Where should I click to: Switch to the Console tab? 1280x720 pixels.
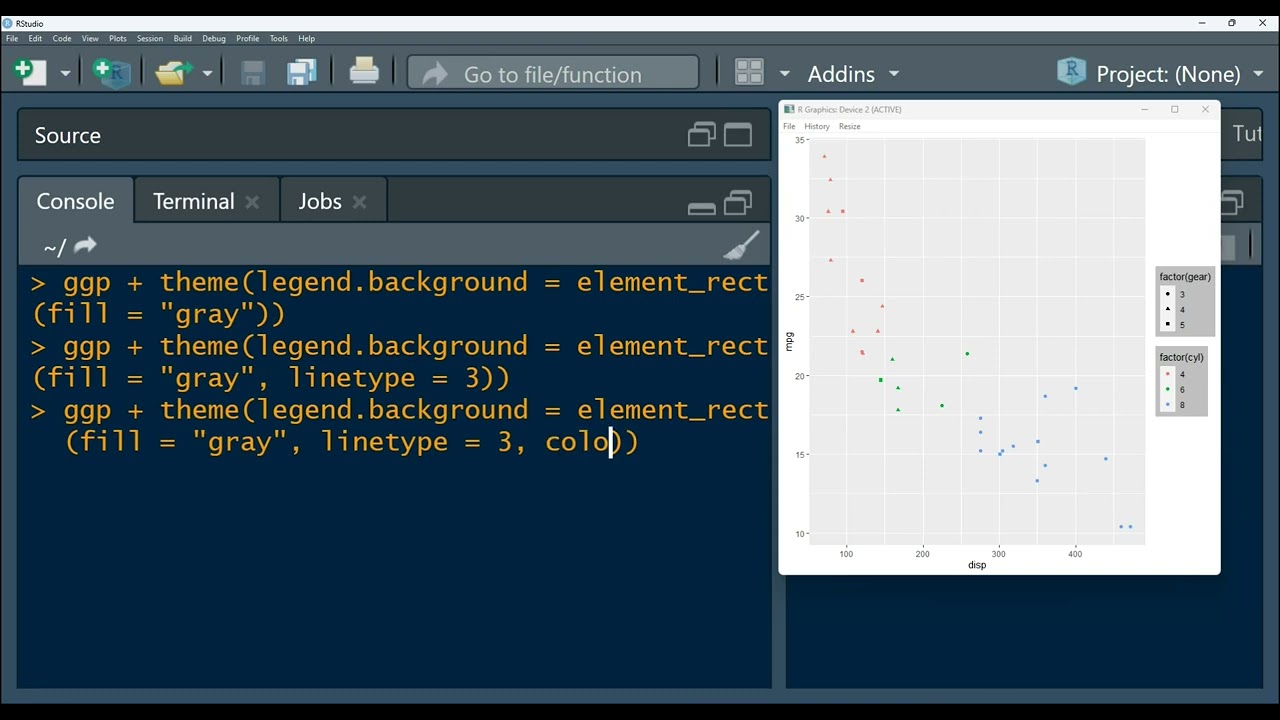(75, 201)
